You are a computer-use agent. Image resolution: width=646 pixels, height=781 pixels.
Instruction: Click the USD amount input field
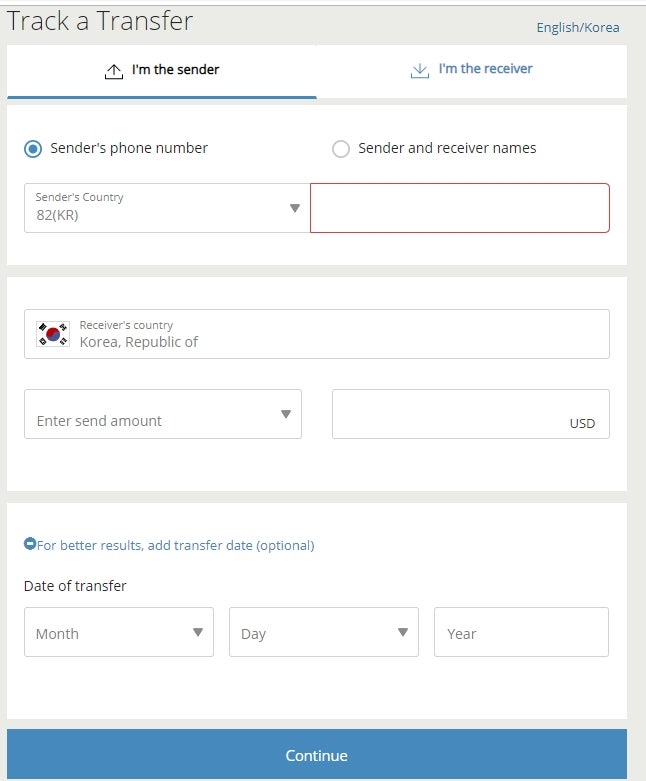(x=471, y=414)
